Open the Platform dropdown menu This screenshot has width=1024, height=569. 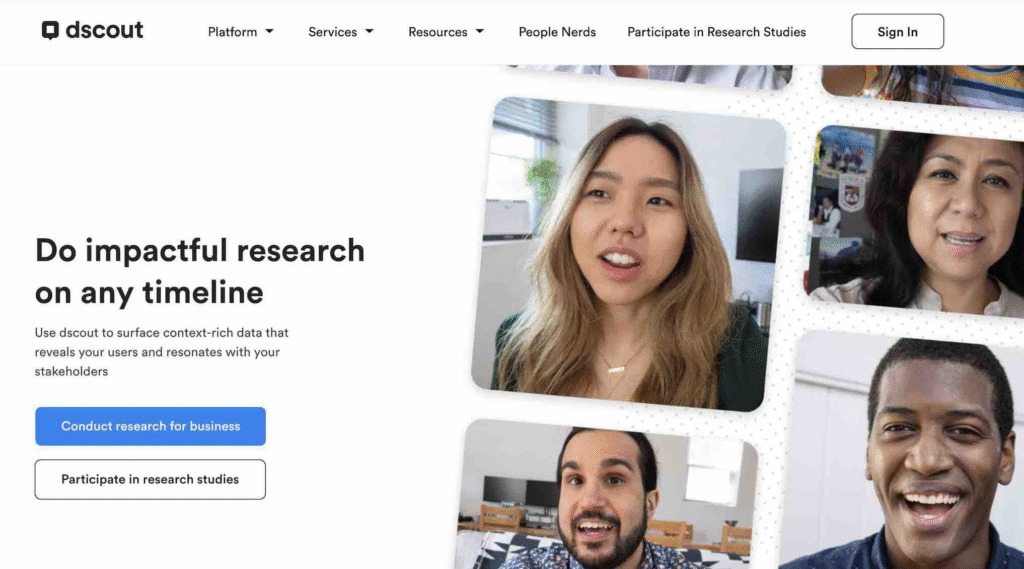point(240,32)
